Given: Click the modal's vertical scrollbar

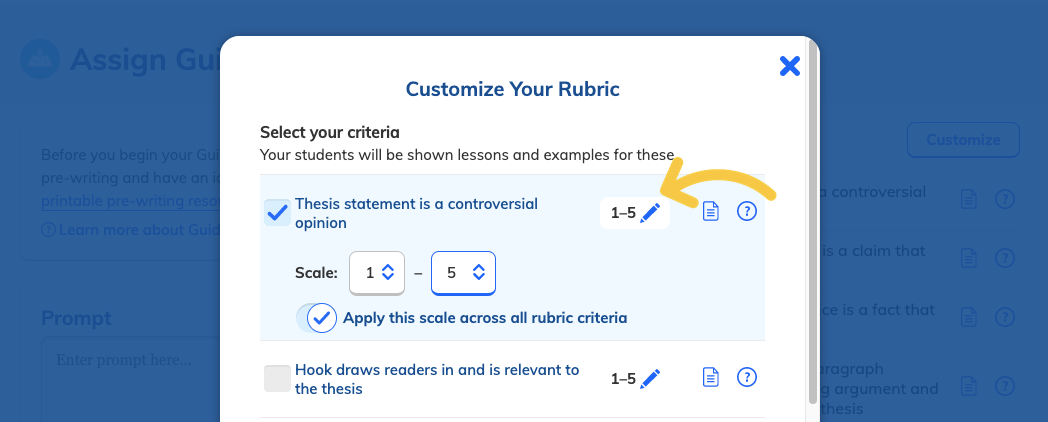Looking at the screenshot, I should 813,221.
